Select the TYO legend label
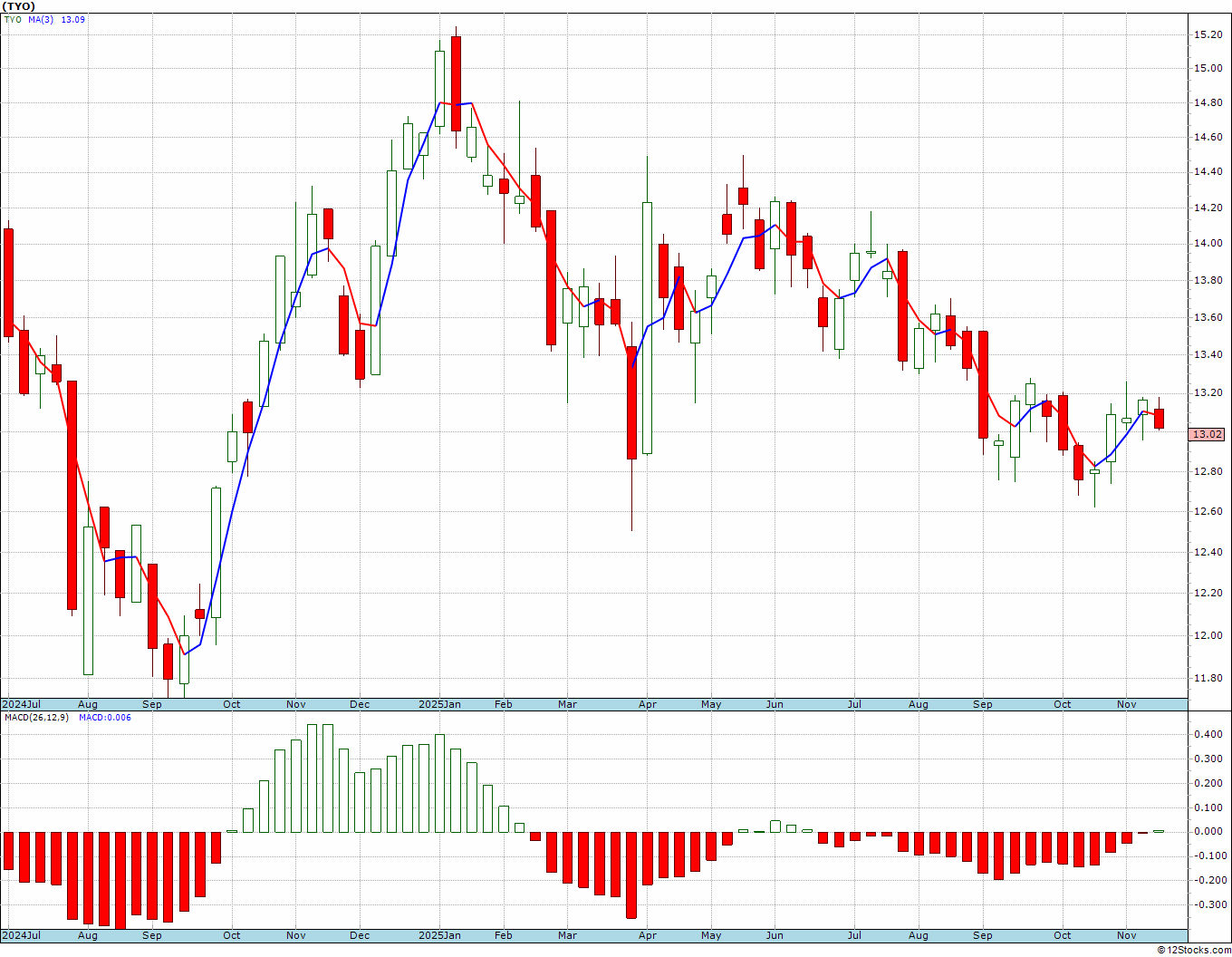 coord(13,19)
